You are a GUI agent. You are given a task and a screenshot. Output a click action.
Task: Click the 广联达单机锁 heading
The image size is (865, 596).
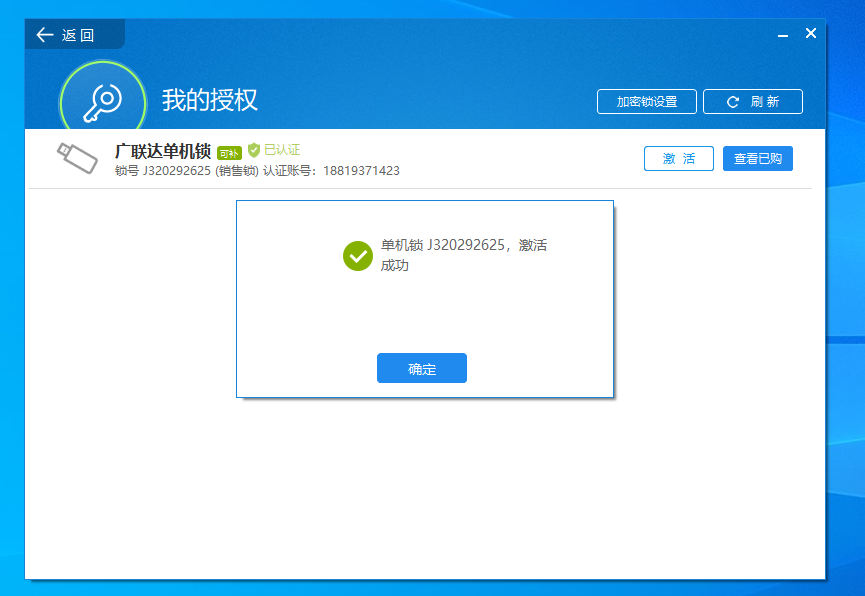163,151
